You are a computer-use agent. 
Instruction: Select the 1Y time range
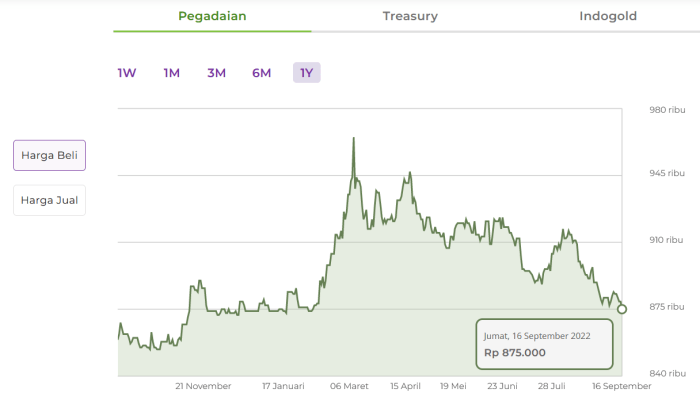coord(306,73)
